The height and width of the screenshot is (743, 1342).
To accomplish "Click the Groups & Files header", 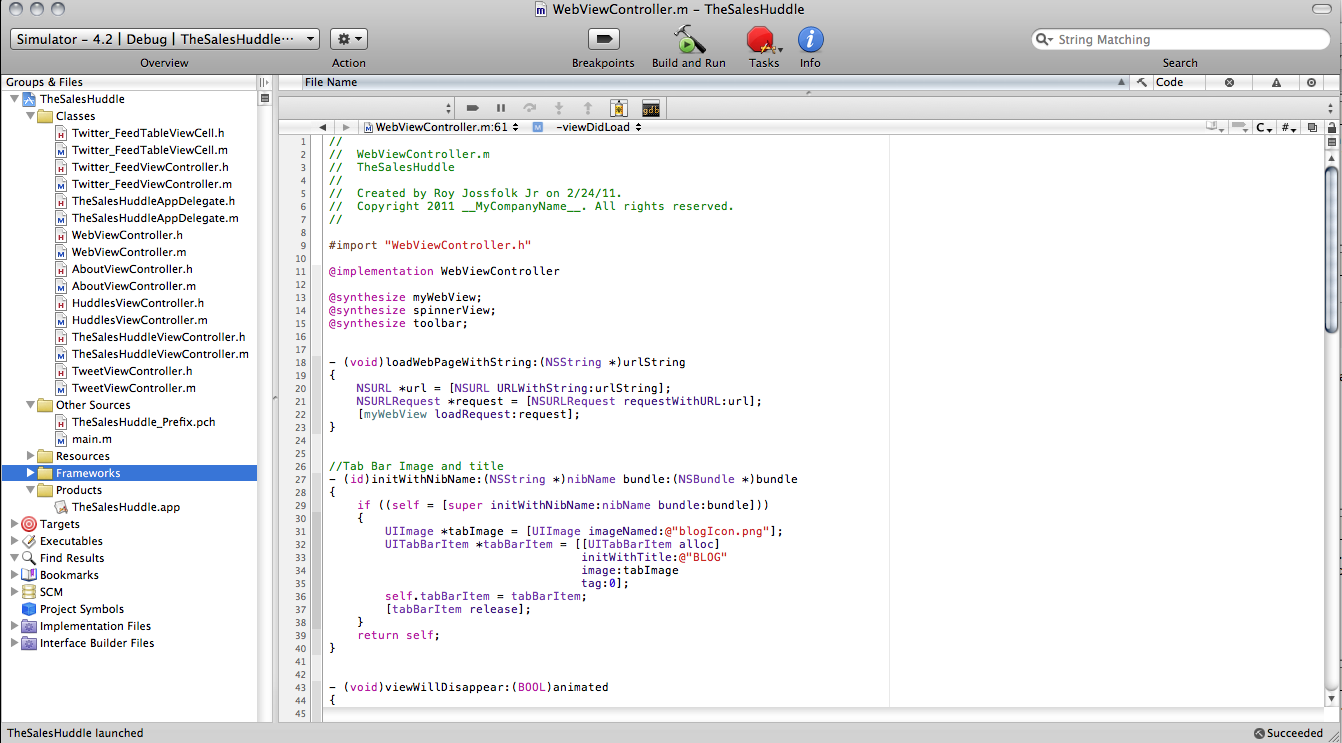I will [x=128, y=82].
